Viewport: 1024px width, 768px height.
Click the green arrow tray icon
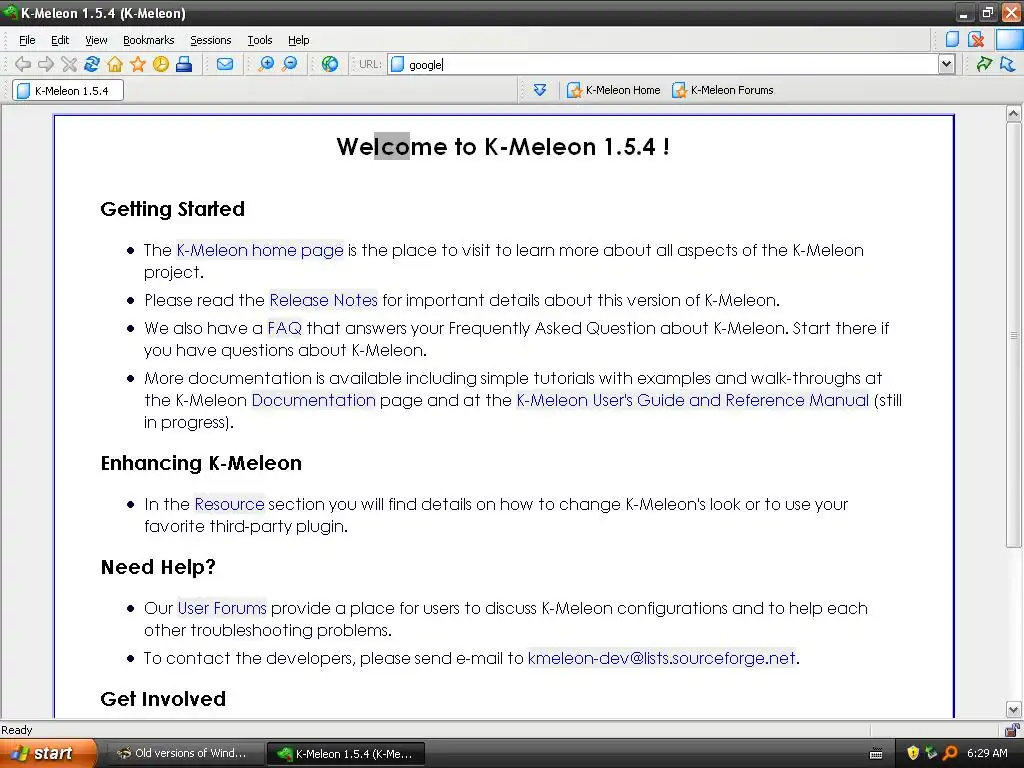[931, 753]
